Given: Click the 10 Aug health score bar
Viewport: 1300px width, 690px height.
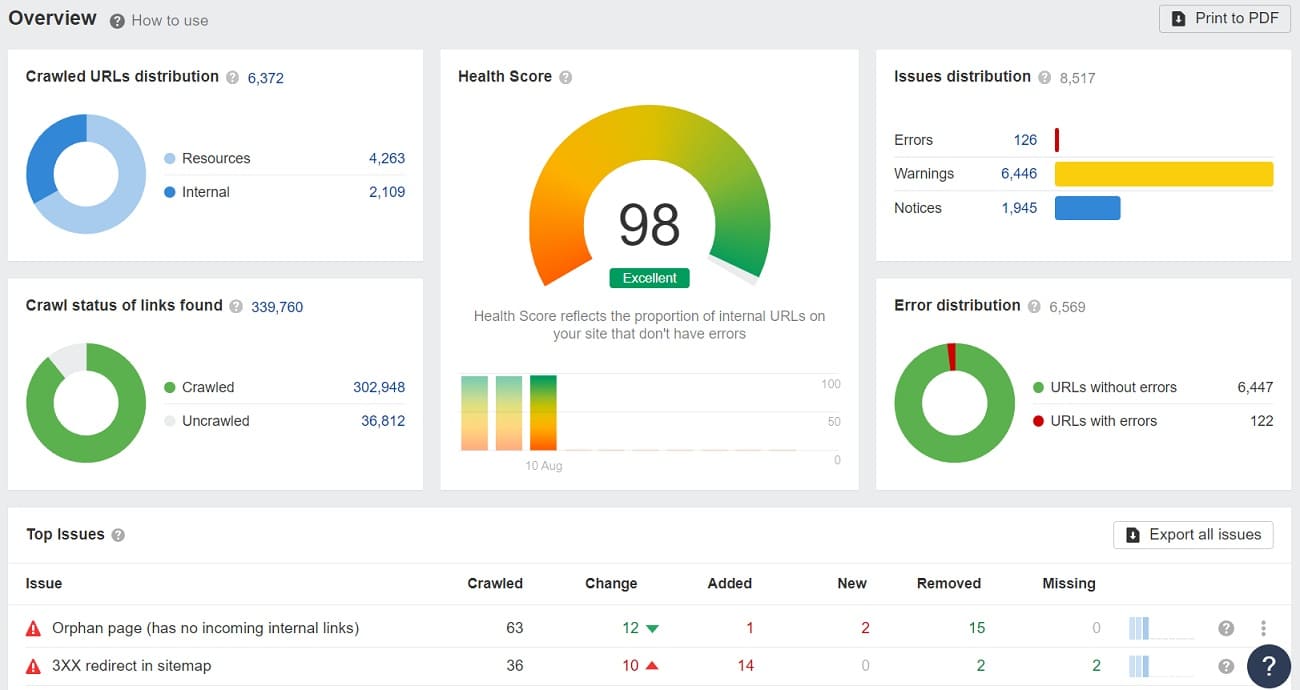Looking at the screenshot, I should click(543, 413).
